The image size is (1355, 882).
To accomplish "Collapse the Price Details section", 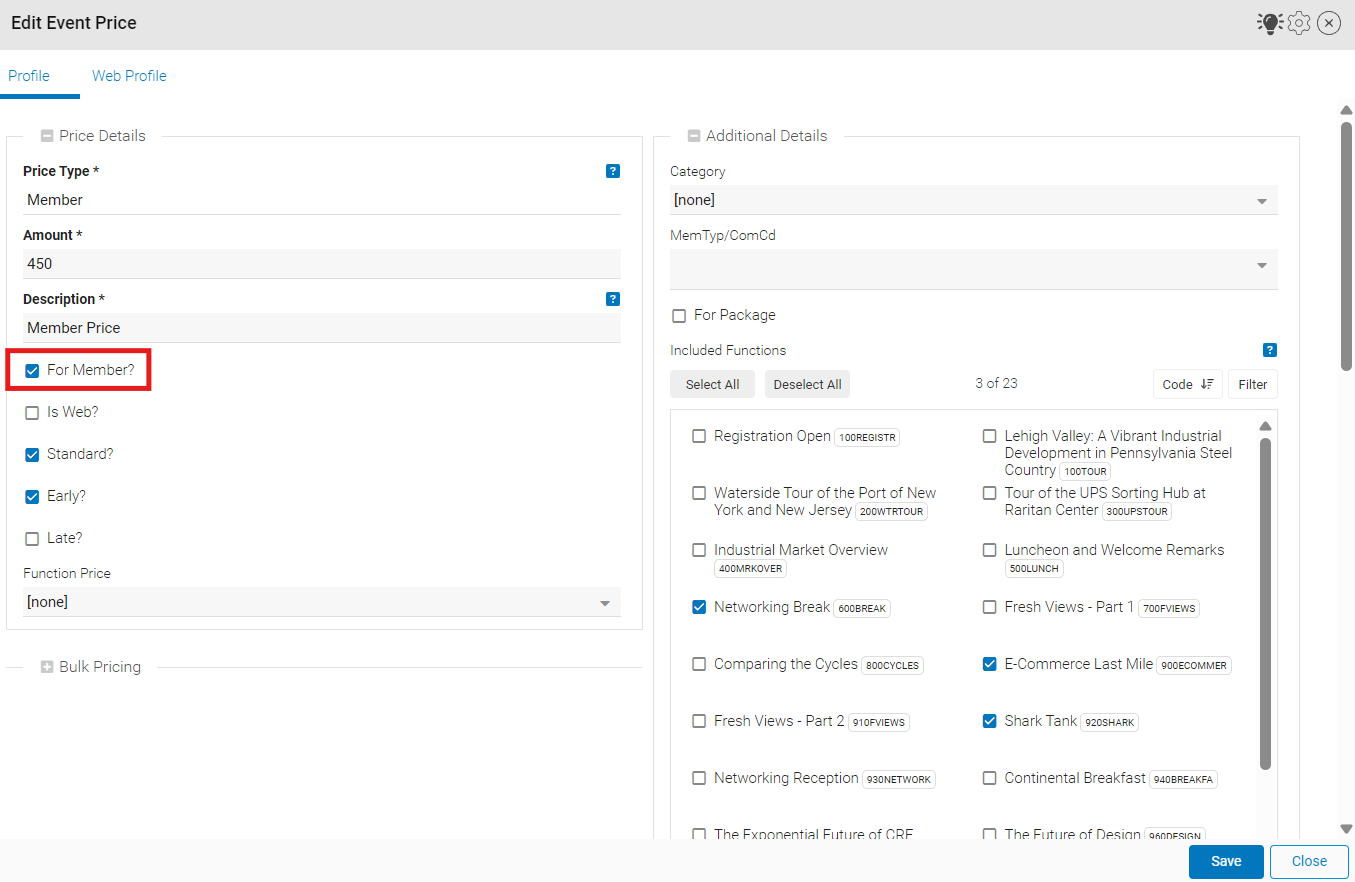I will tap(47, 136).
